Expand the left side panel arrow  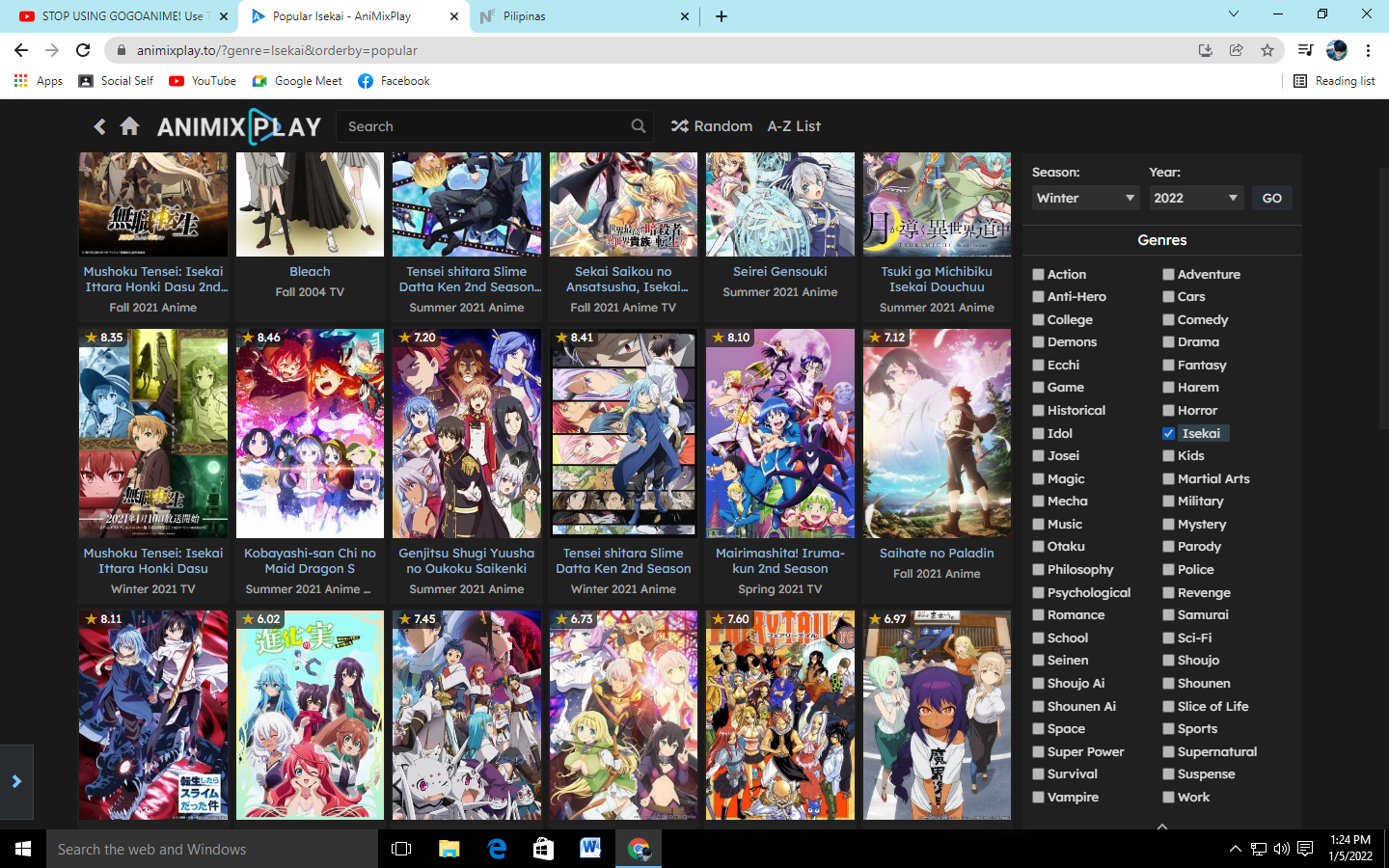coord(16,781)
